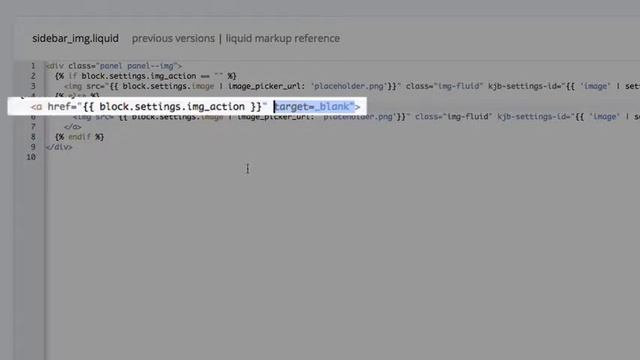The height and width of the screenshot is (360, 640).
Task: Open the liquid markup reference link
Action: pos(283,38)
